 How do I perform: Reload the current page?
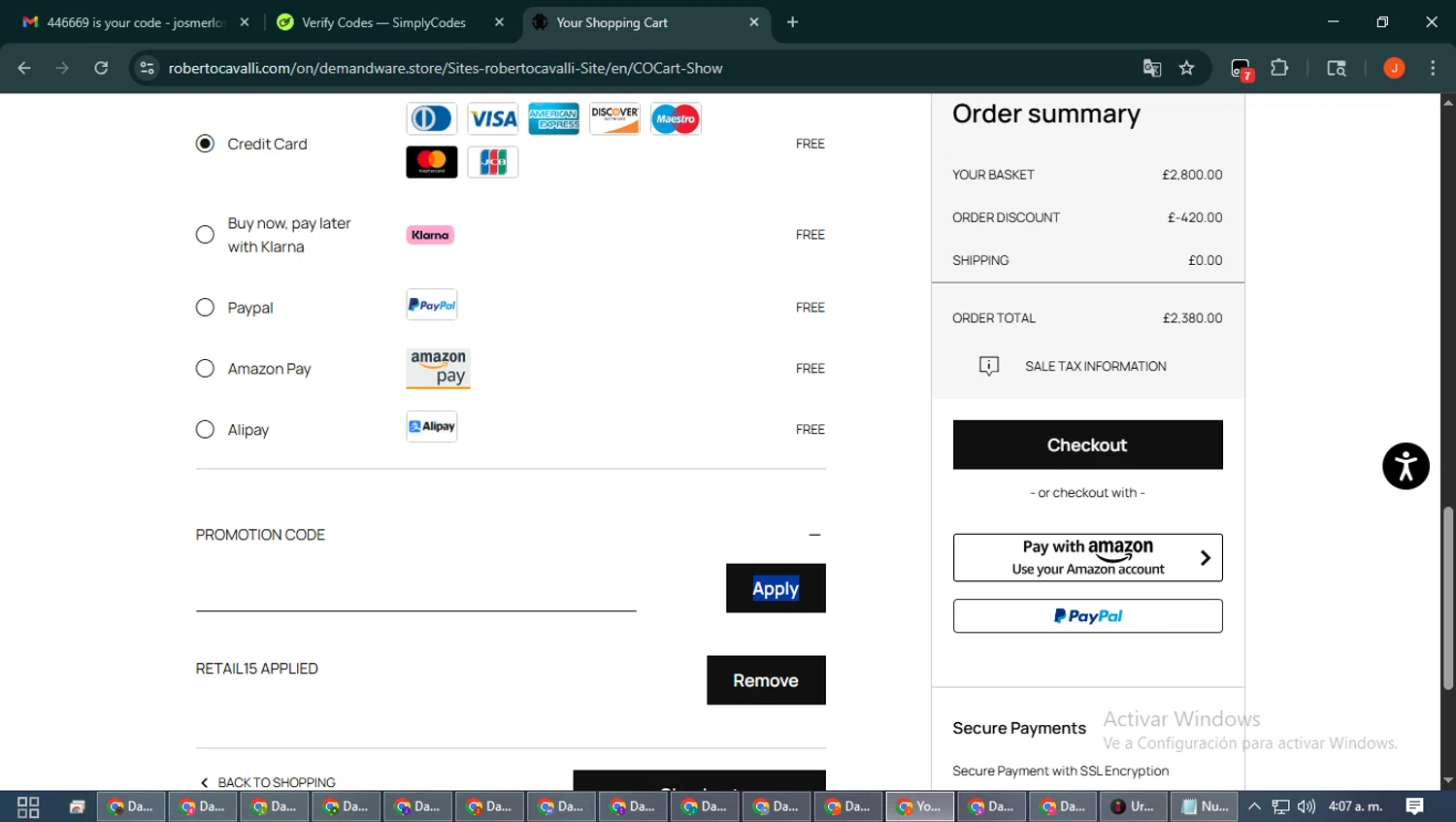click(101, 68)
